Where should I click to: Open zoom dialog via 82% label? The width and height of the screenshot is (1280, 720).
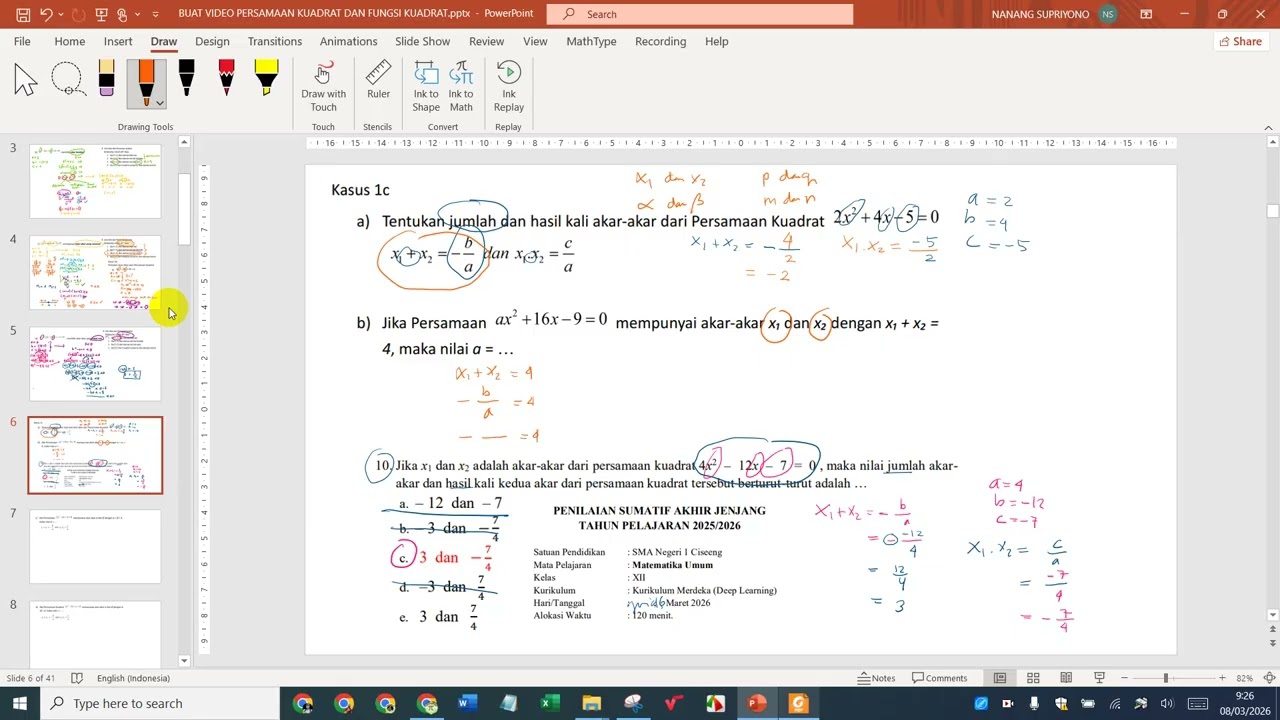(1244, 678)
